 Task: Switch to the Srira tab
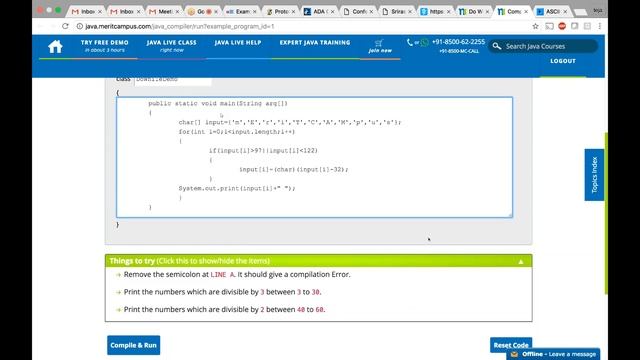[396, 11]
